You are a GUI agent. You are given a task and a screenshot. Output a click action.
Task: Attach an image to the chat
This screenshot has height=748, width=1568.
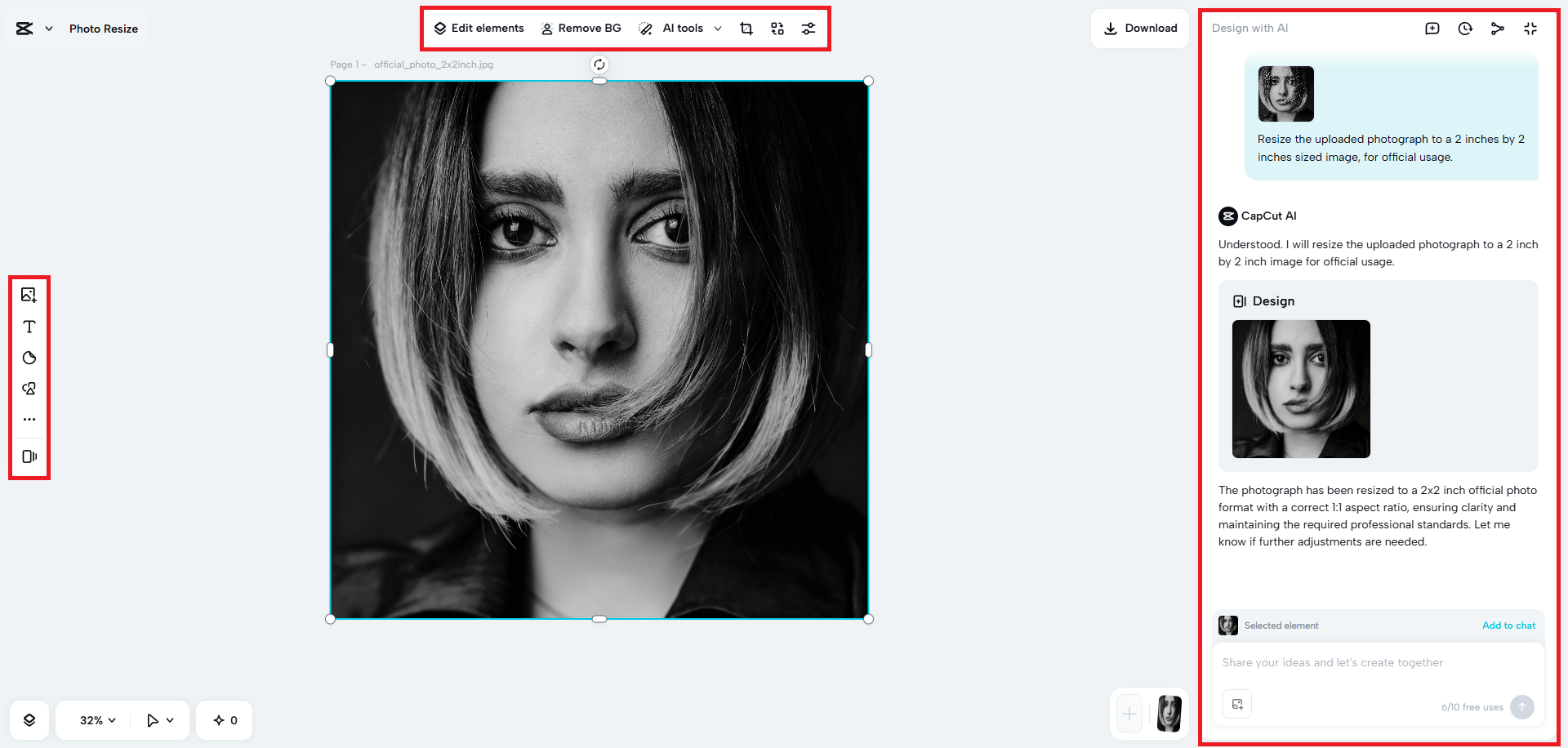(1237, 705)
